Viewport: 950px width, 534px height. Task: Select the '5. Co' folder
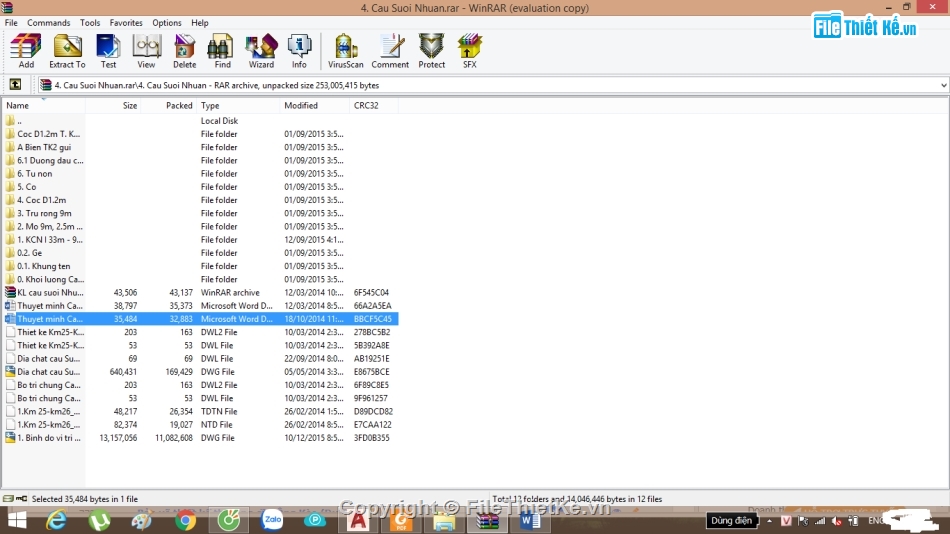point(201,187)
